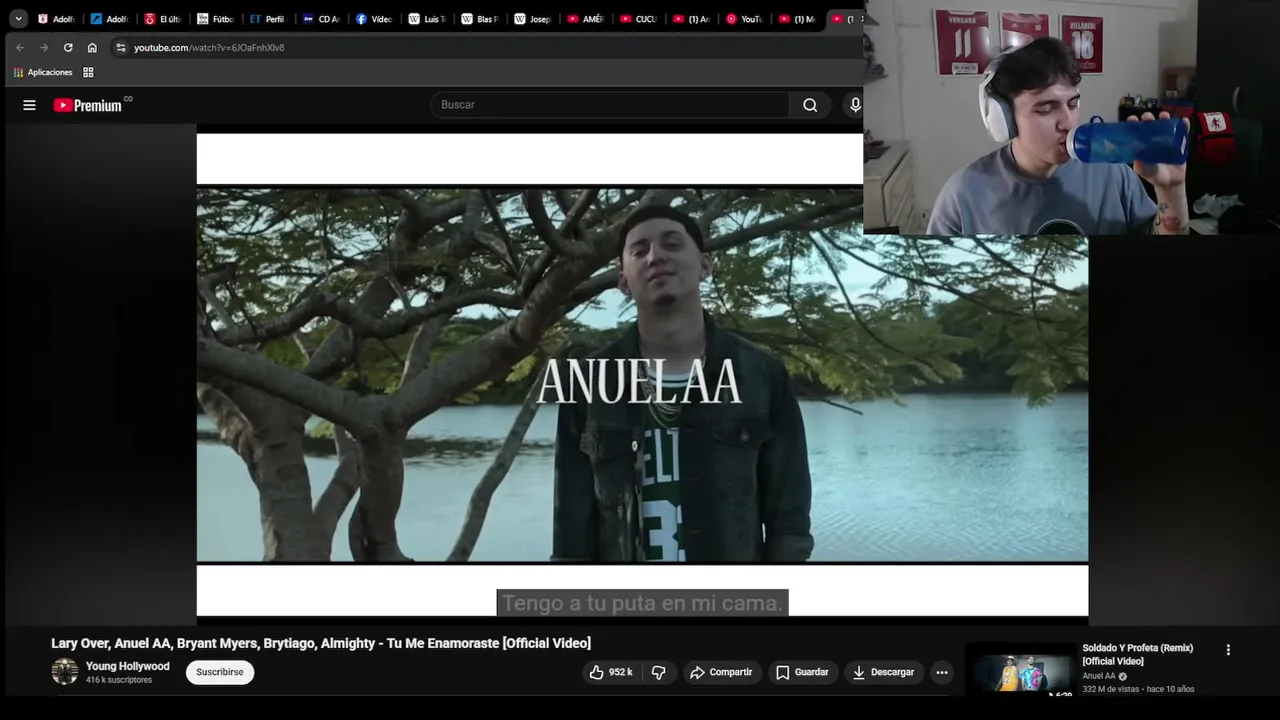Switch to the CD Am tab

point(321,19)
